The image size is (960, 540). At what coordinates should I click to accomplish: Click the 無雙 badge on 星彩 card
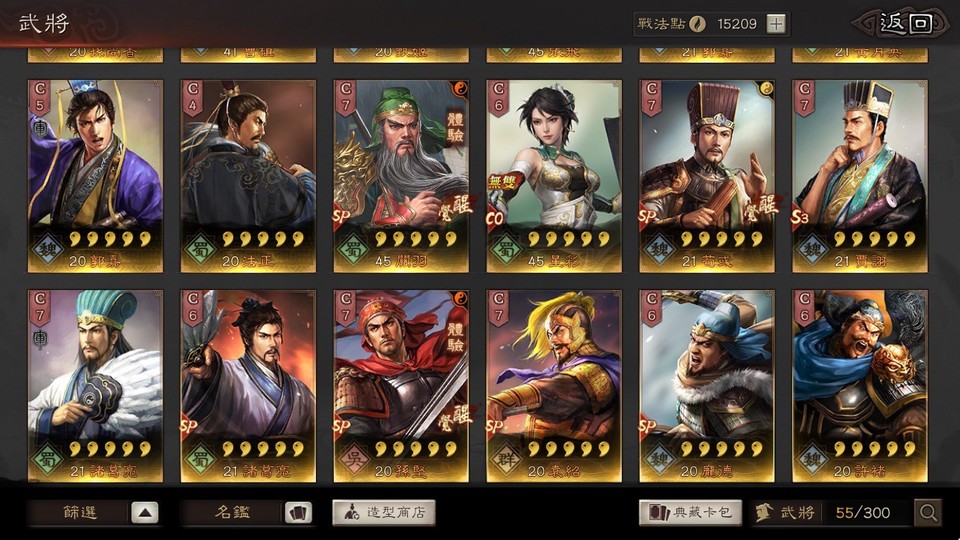(x=504, y=182)
